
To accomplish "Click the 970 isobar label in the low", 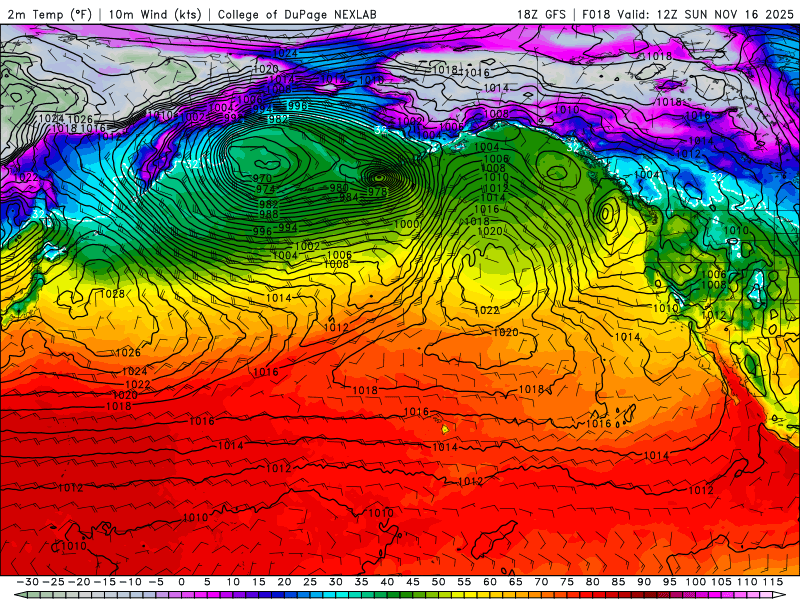I will [262, 179].
